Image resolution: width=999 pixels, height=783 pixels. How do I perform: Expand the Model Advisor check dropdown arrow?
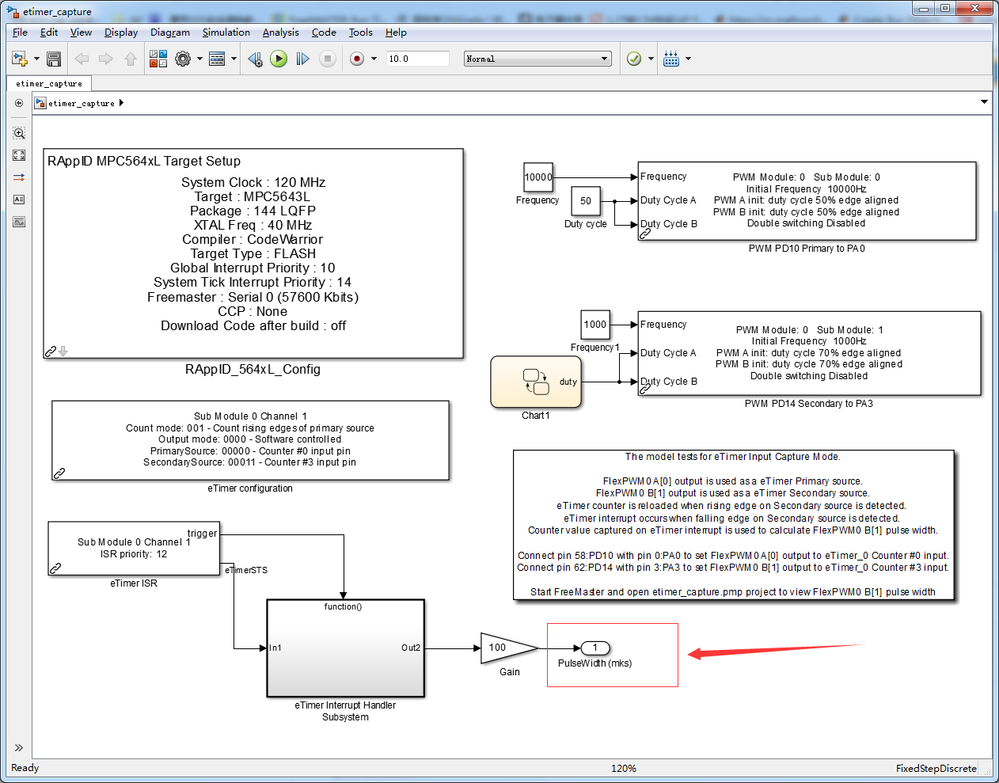click(650, 59)
